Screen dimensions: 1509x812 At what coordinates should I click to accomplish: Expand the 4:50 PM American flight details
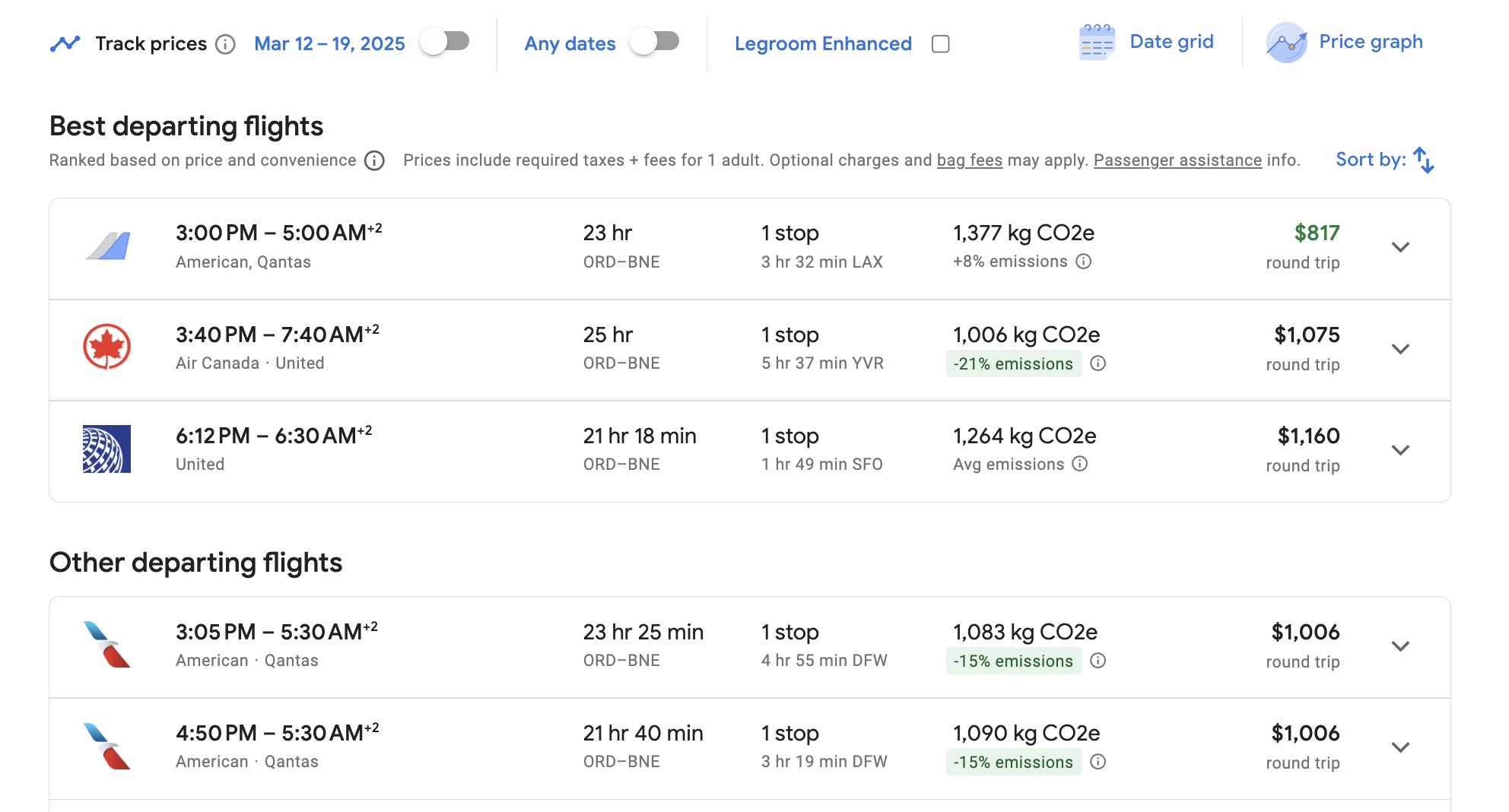pos(1400,748)
